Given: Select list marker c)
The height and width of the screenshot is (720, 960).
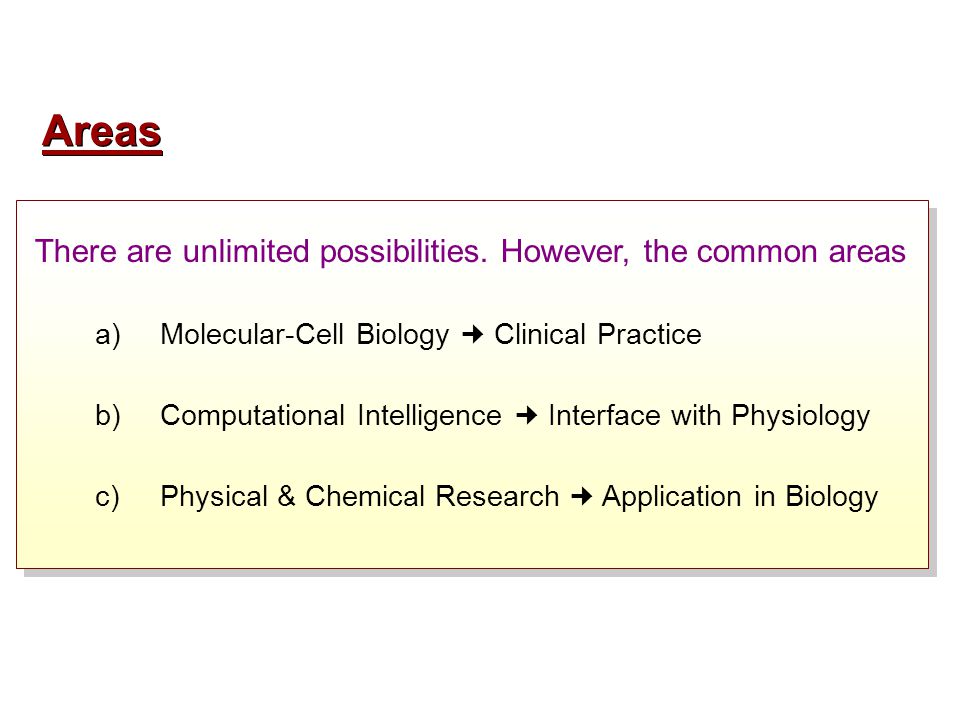Looking at the screenshot, I should coord(107,497).
